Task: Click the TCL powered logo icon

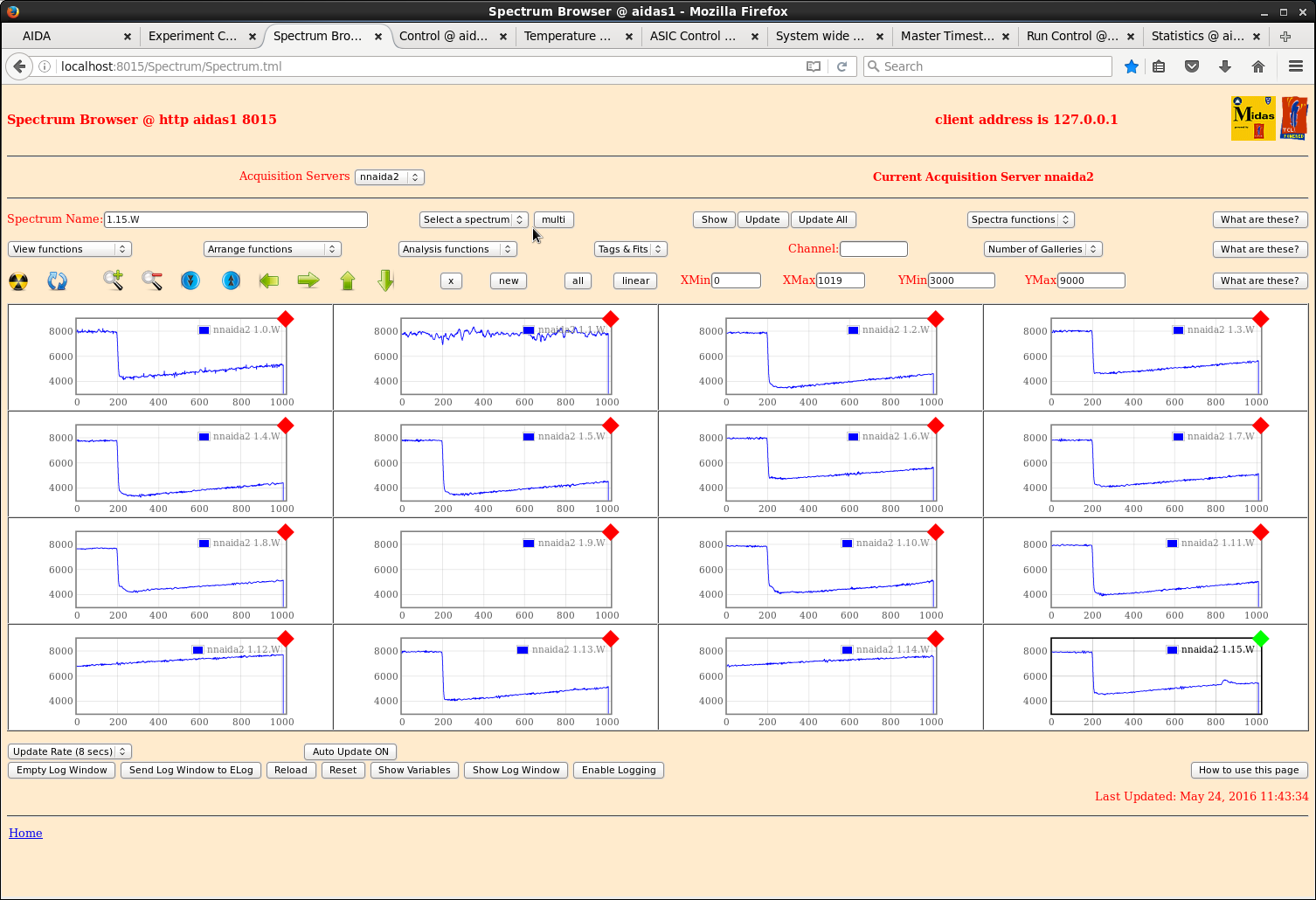Action: click(x=1294, y=119)
